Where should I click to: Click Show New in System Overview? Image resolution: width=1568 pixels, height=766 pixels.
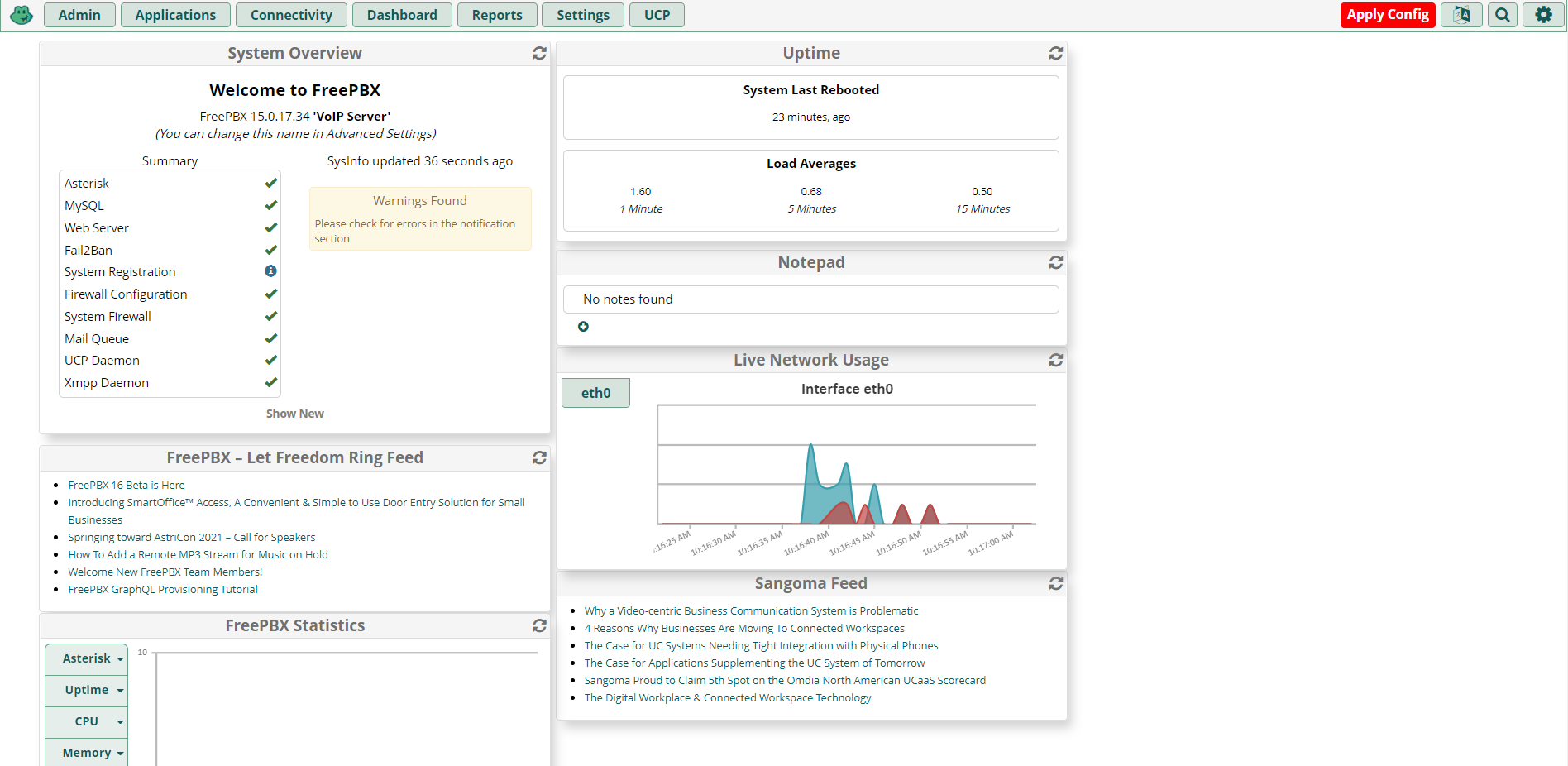point(295,414)
